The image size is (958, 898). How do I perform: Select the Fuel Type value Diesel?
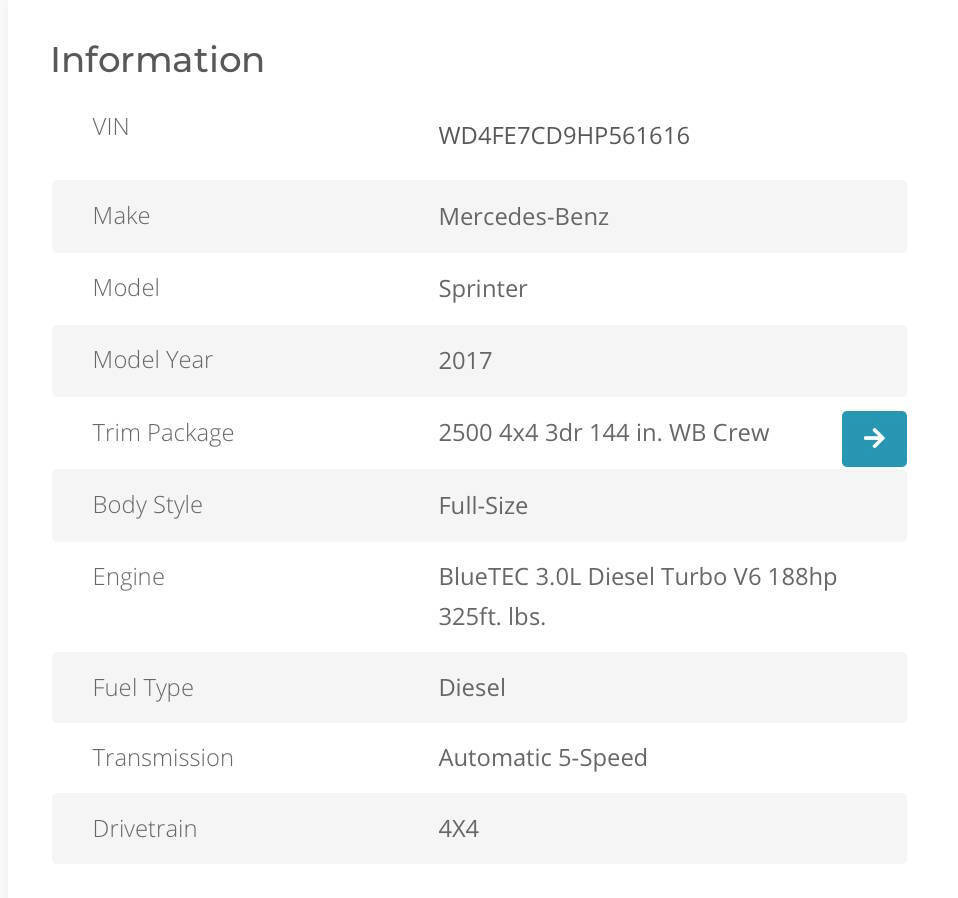pyautogui.click(x=472, y=687)
